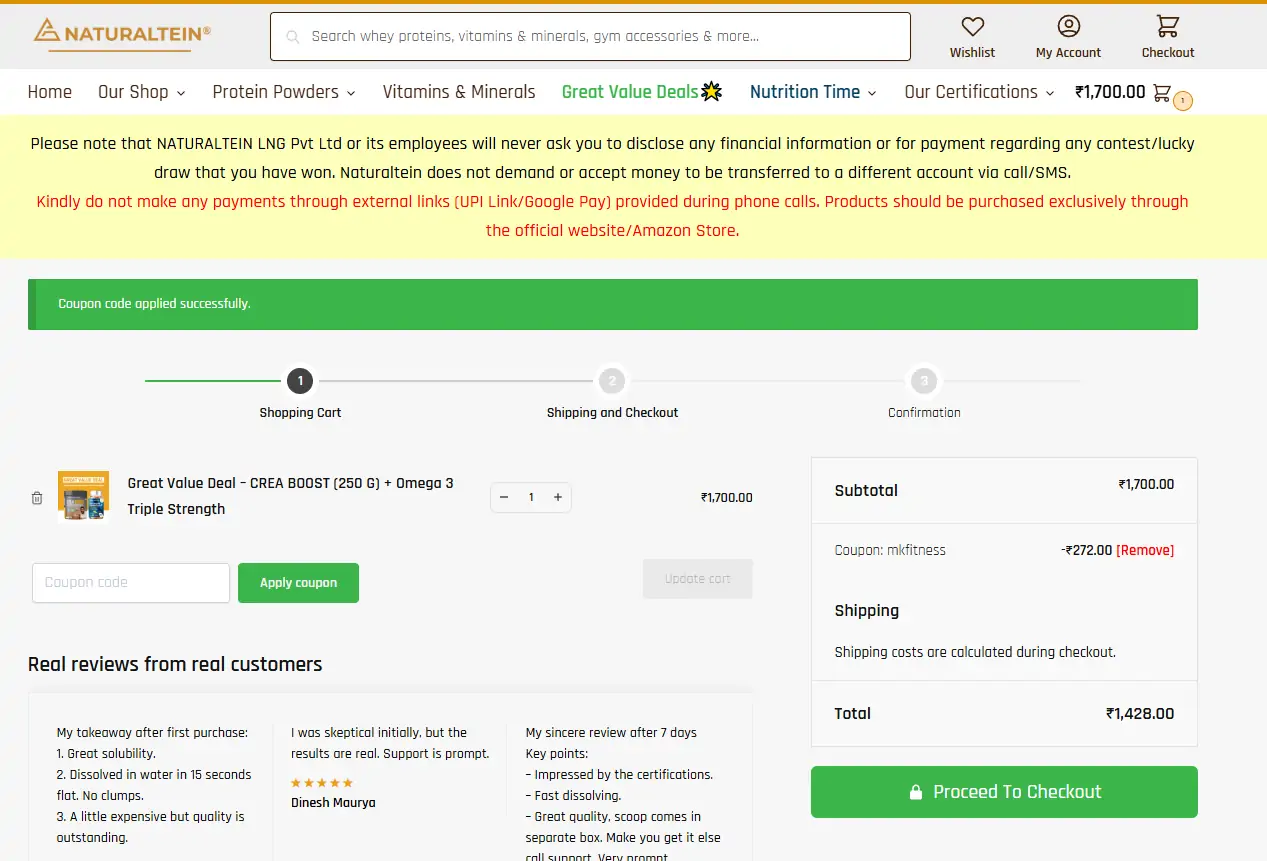Select Home in the navigation menu
This screenshot has height=861, width=1267.
click(49, 91)
